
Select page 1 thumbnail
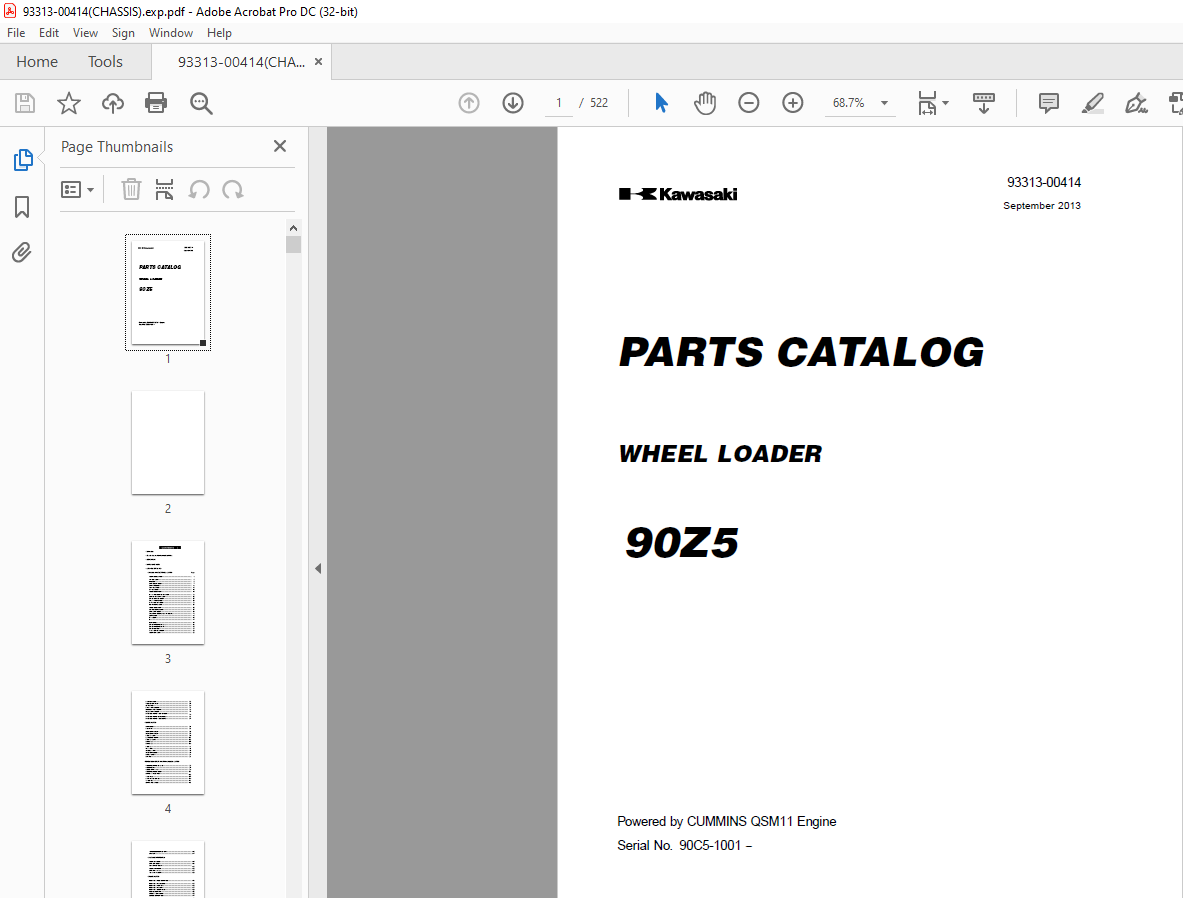[167, 292]
